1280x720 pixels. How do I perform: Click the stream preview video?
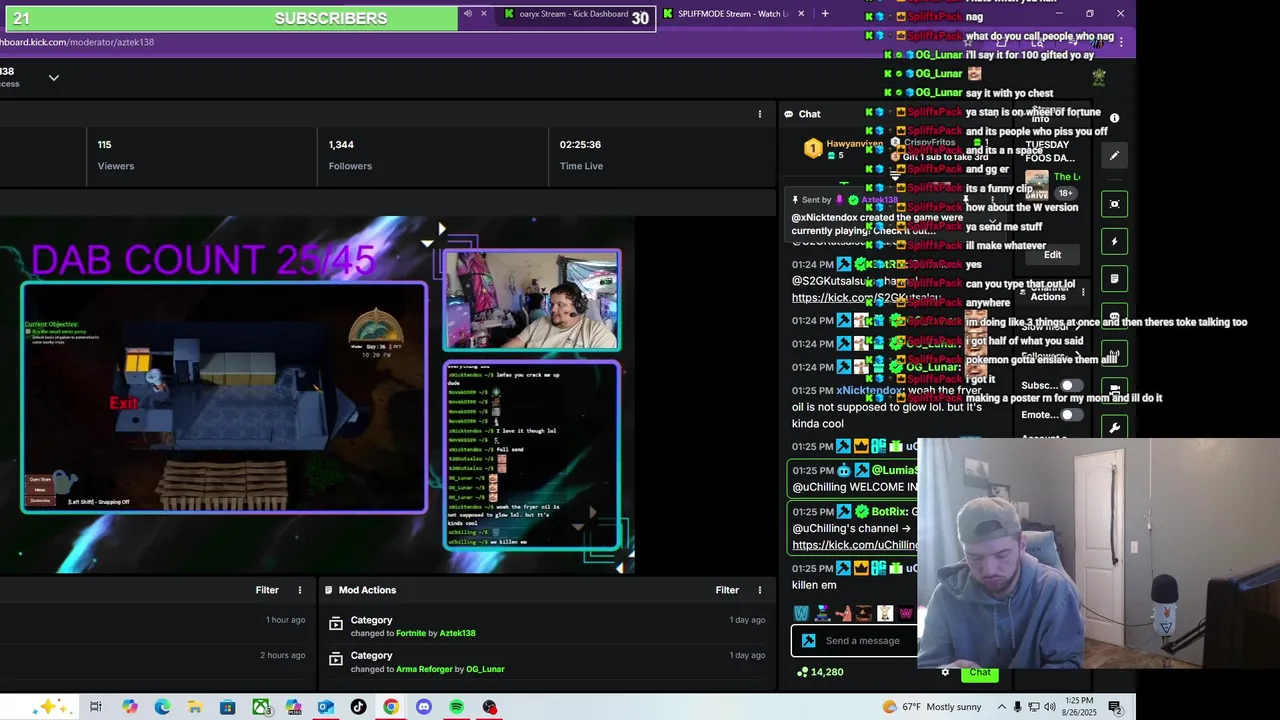coord(317,395)
